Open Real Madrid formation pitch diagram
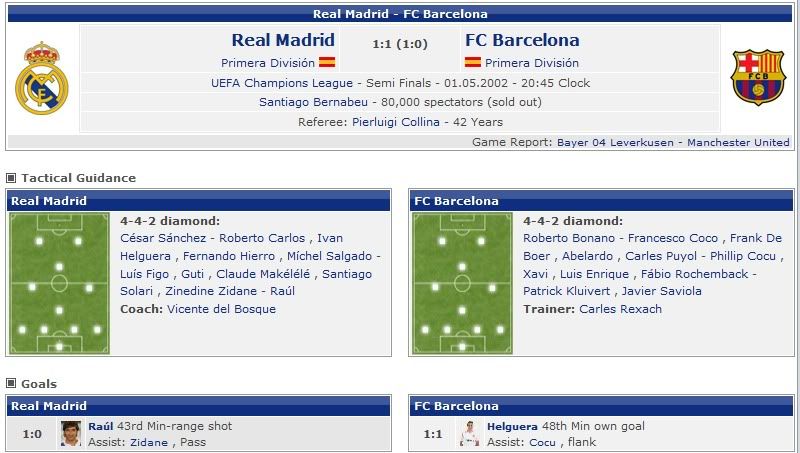The width and height of the screenshot is (800, 453). [59, 283]
